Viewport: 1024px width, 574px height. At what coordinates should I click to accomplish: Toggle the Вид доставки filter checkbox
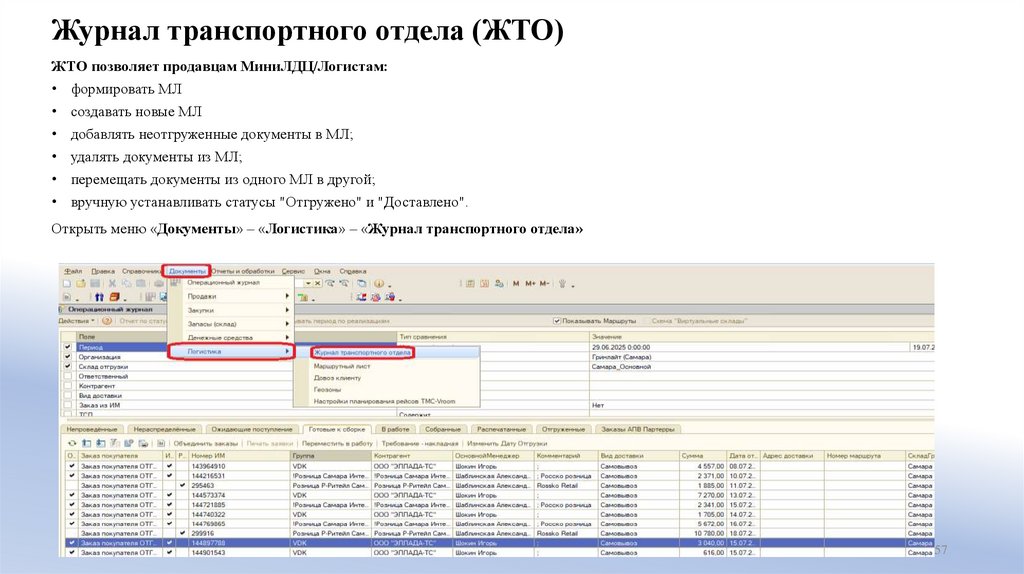[67, 396]
